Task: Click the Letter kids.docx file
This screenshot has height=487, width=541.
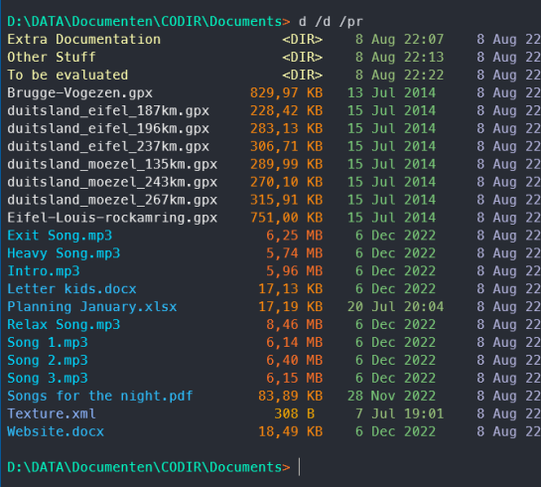Action: (72, 289)
